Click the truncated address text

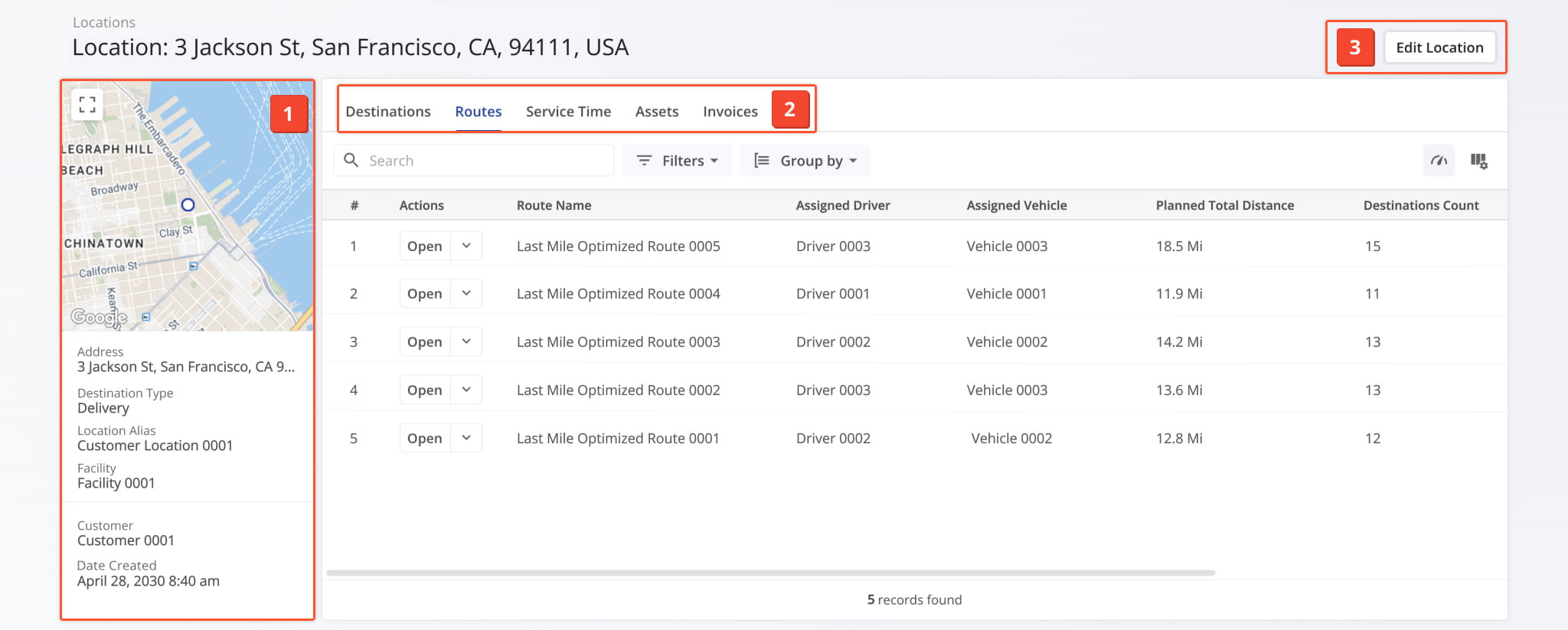186,367
